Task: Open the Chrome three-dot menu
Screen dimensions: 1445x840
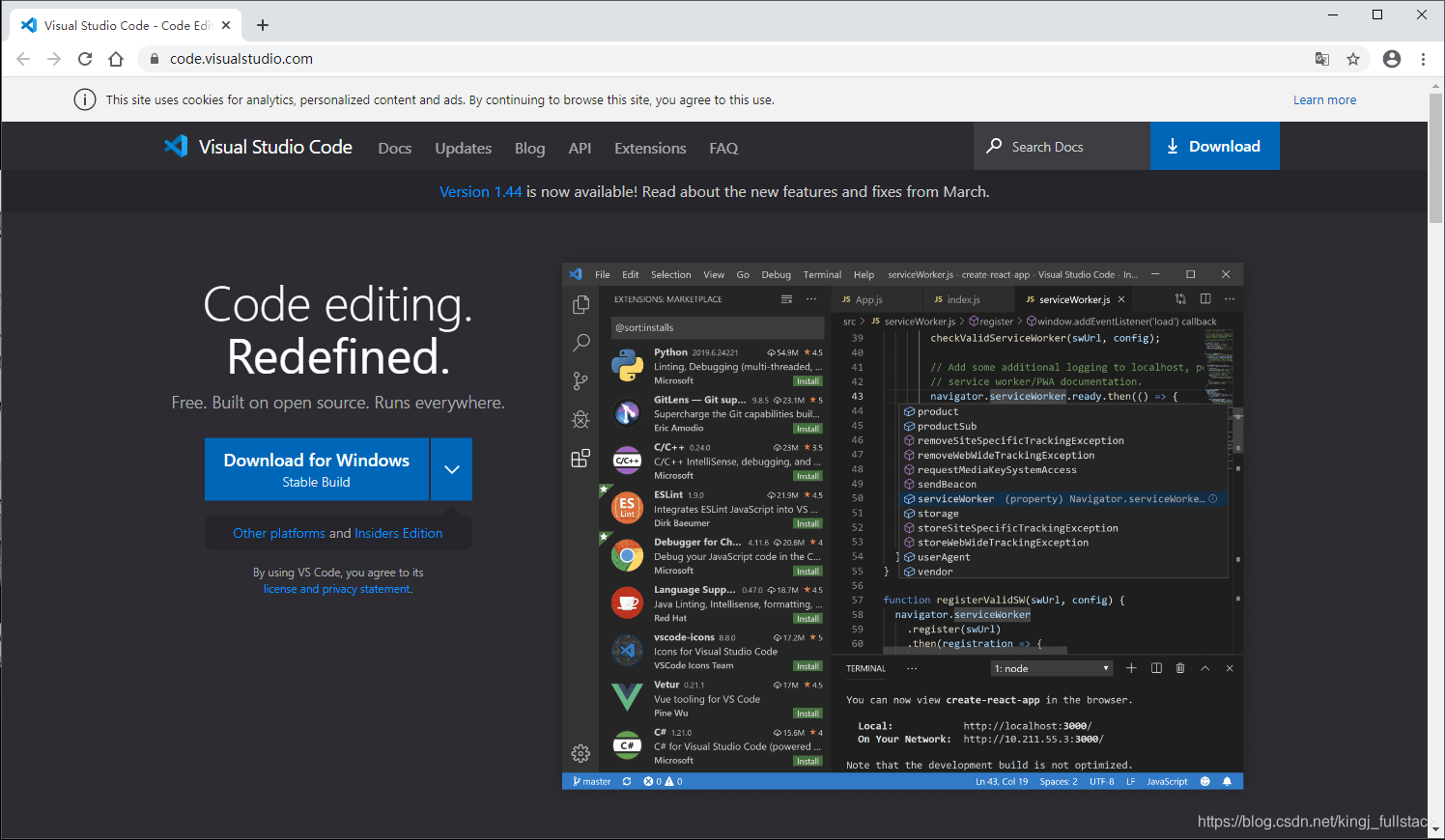Action: (1423, 59)
